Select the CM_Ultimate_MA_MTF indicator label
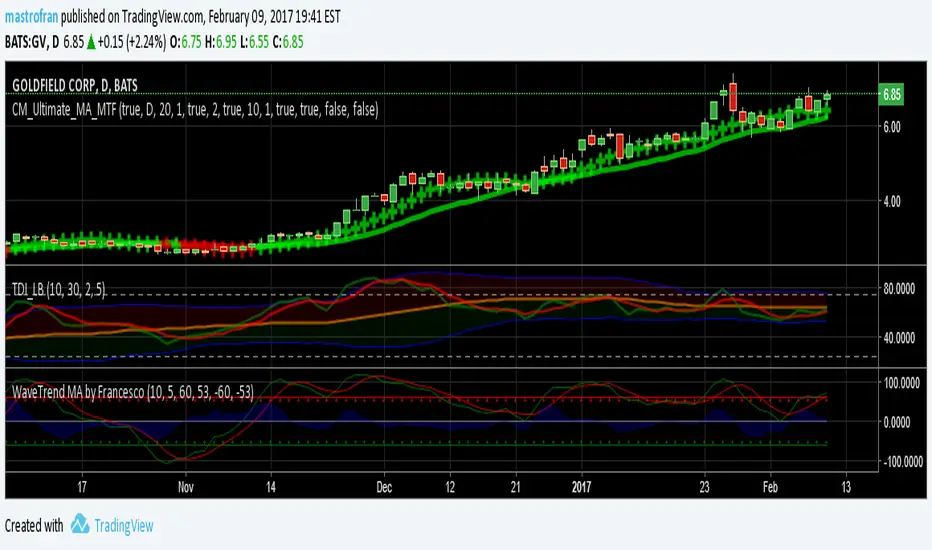Viewport: 932px width, 550px height. point(195,109)
